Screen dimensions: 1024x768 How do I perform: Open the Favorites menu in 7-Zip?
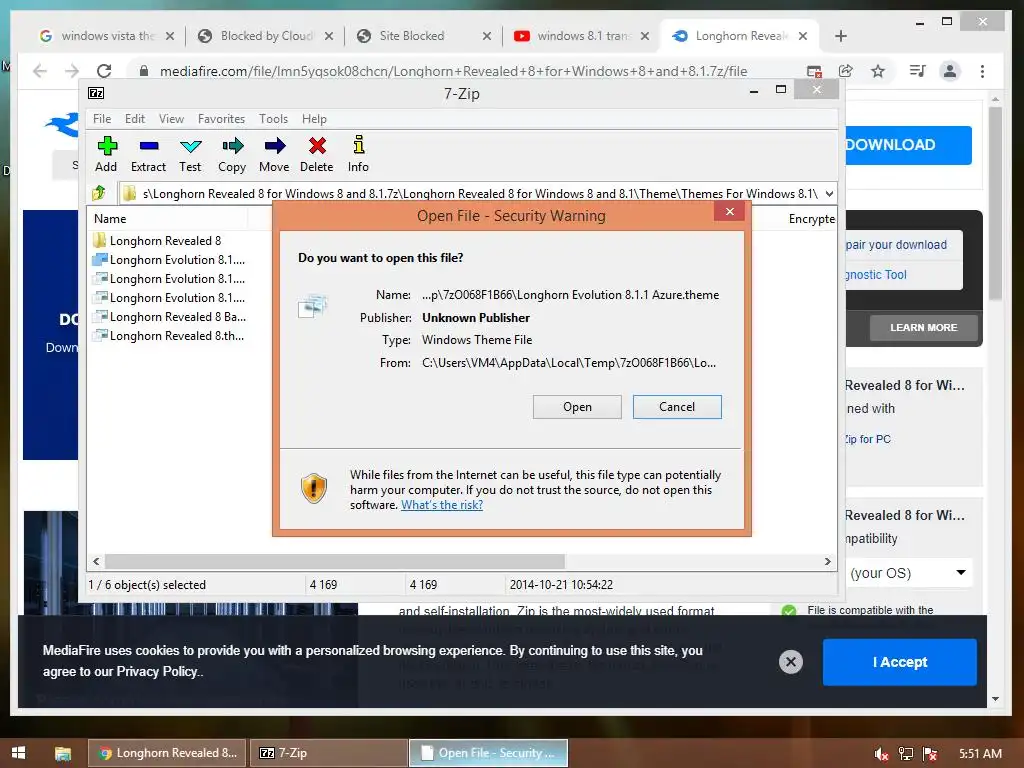tap(221, 119)
